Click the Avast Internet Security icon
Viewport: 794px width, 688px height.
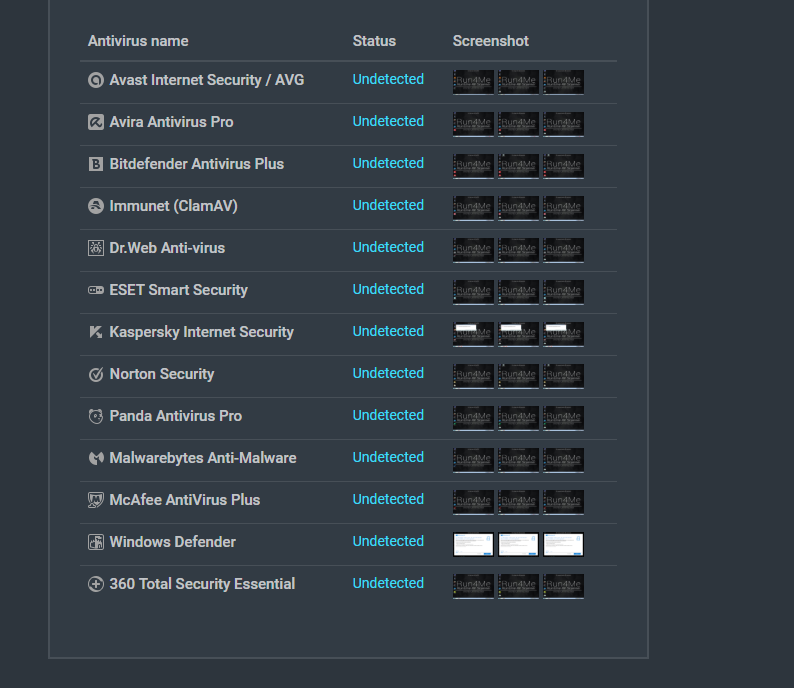96,80
